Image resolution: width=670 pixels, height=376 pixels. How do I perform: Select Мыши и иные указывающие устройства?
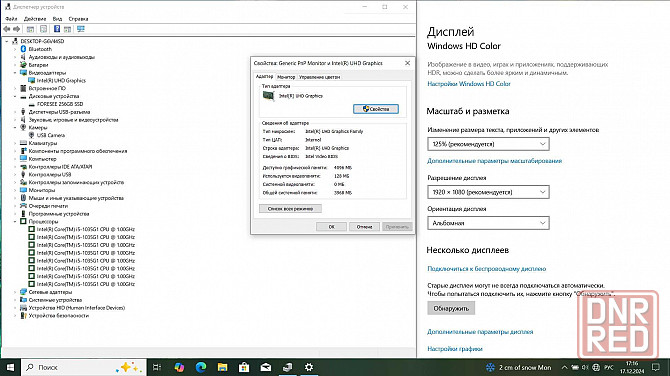[x=76, y=198]
